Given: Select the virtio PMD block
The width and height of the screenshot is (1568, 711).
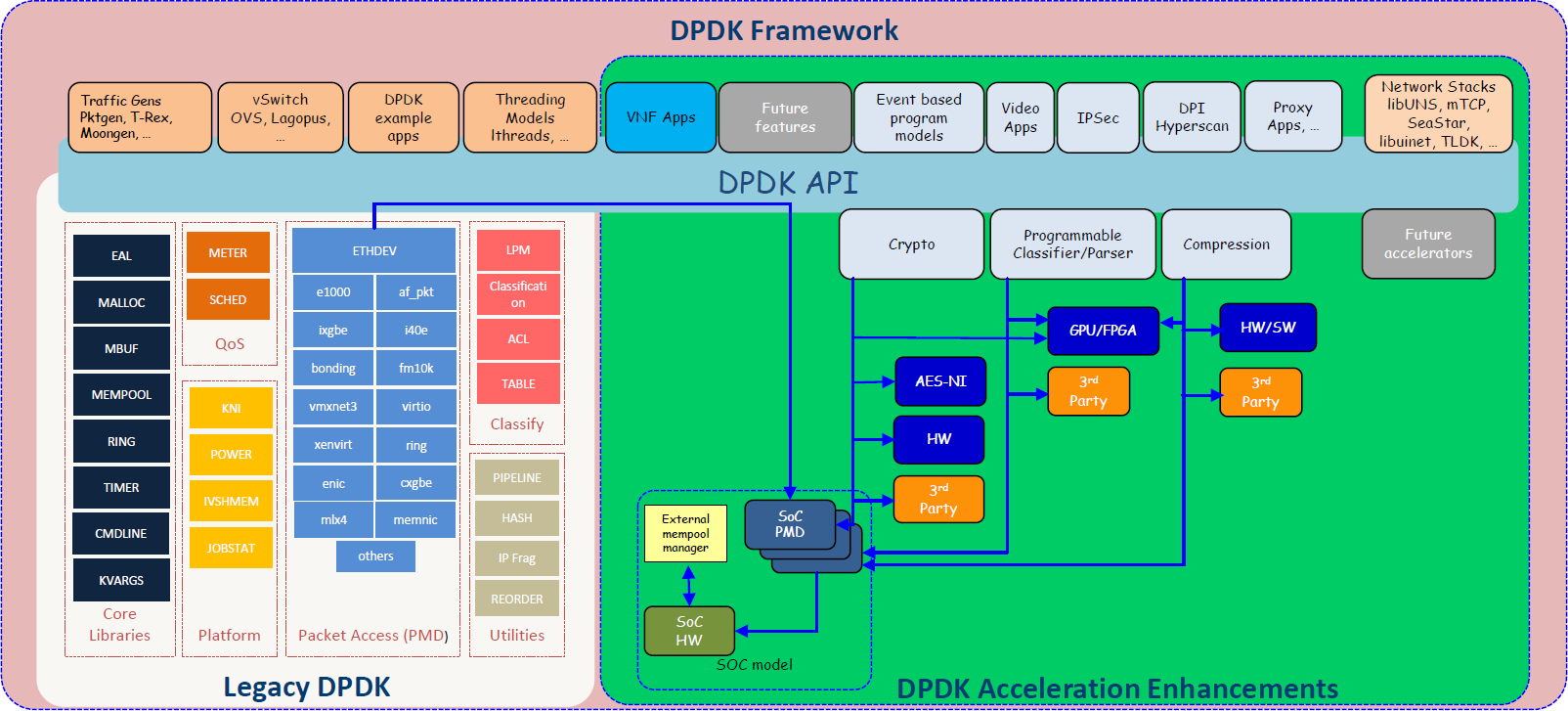Looking at the screenshot, I should 416,407.
